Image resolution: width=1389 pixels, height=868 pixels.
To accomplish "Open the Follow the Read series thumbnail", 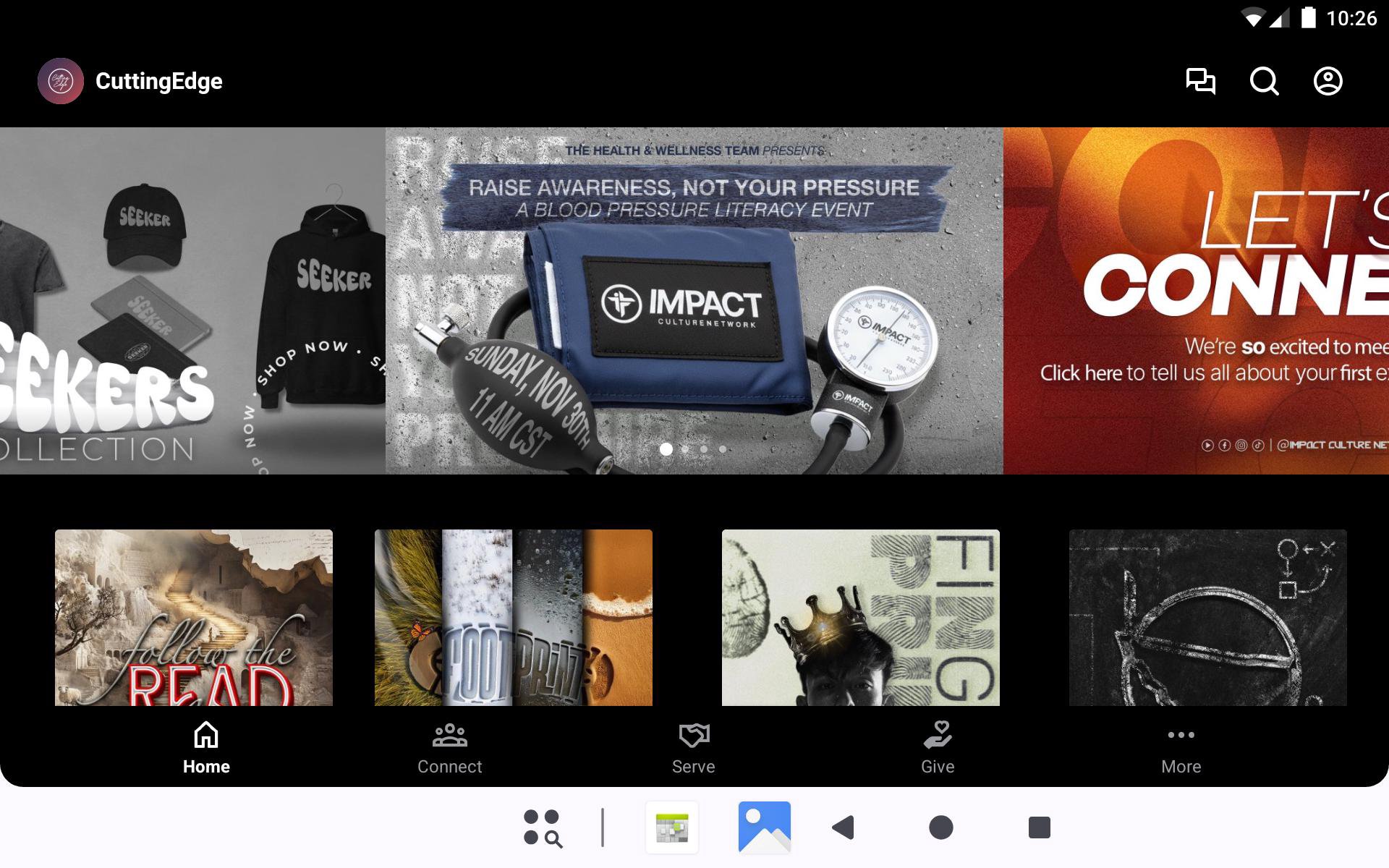I will click(x=194, y=617).
